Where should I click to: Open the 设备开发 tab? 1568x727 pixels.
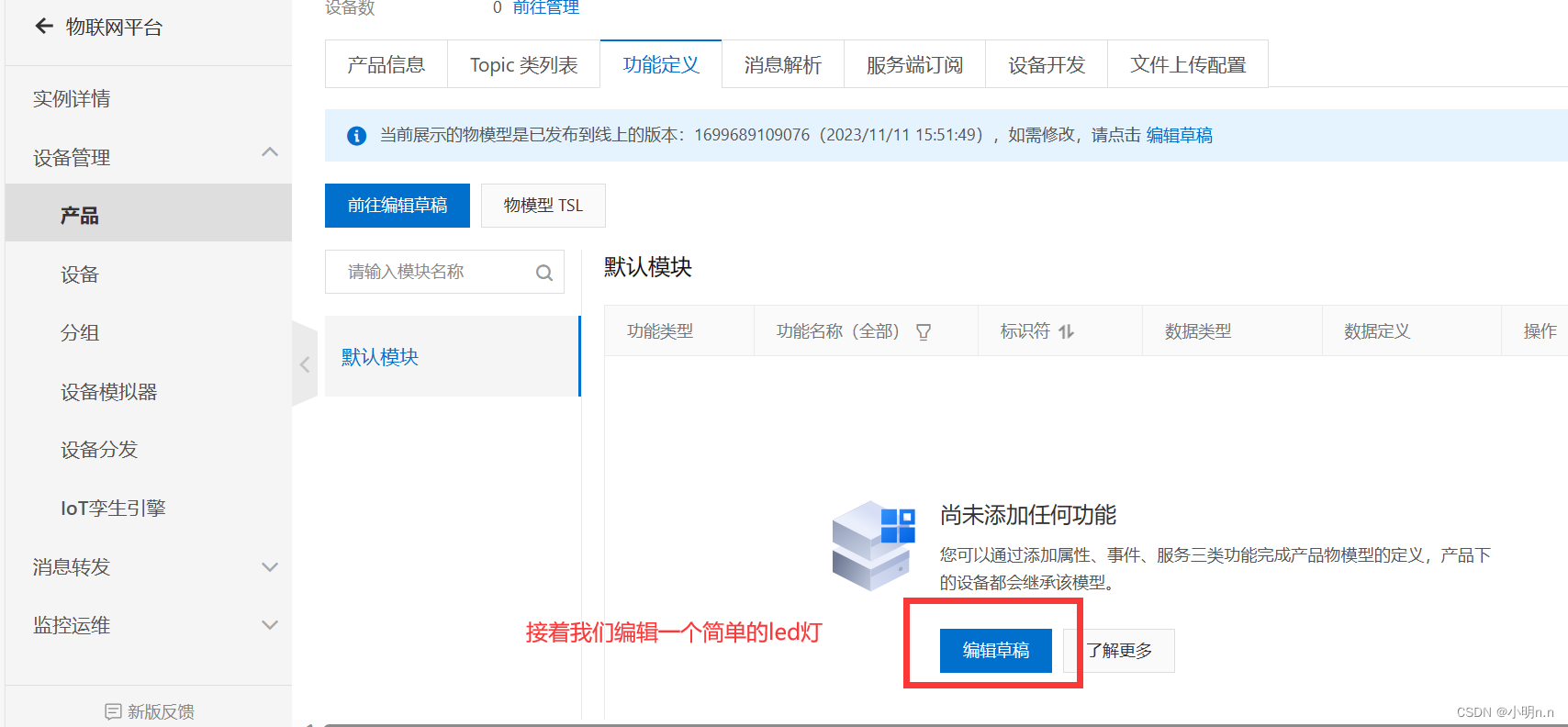pyautogui.click(x=1047, y=64)
